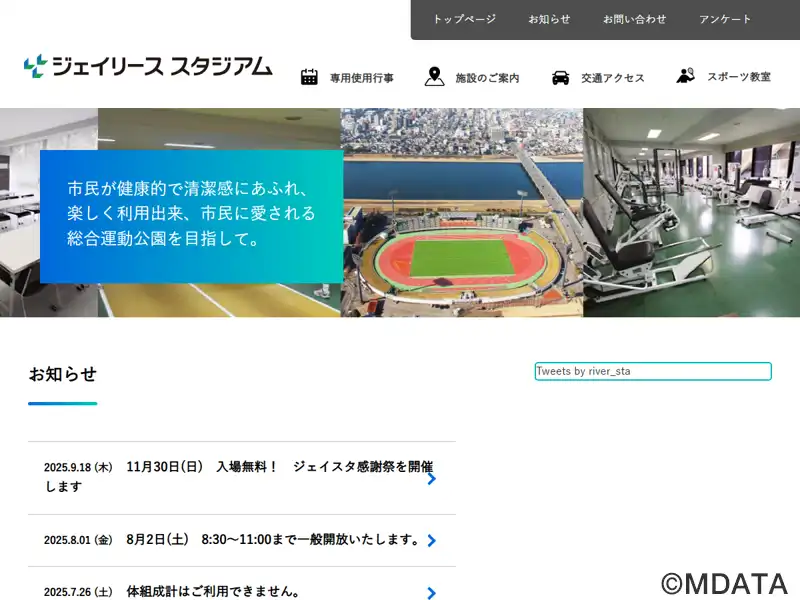This screenshot has height=600, width=800.
Task: Click the map pin icon beside 施設のご案内
Action: [x=434, y=77]
